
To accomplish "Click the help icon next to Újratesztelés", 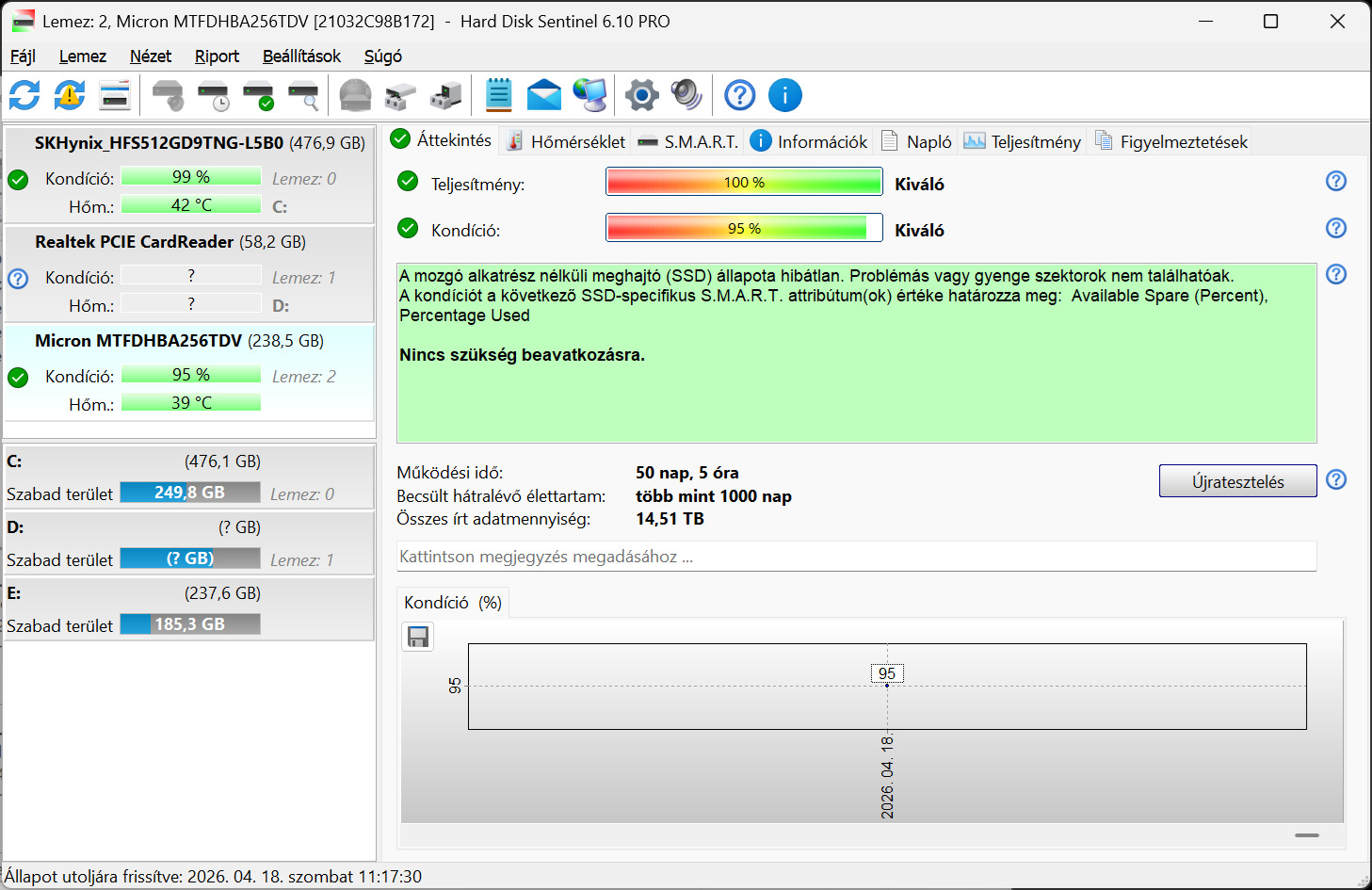I will 1336,479.
